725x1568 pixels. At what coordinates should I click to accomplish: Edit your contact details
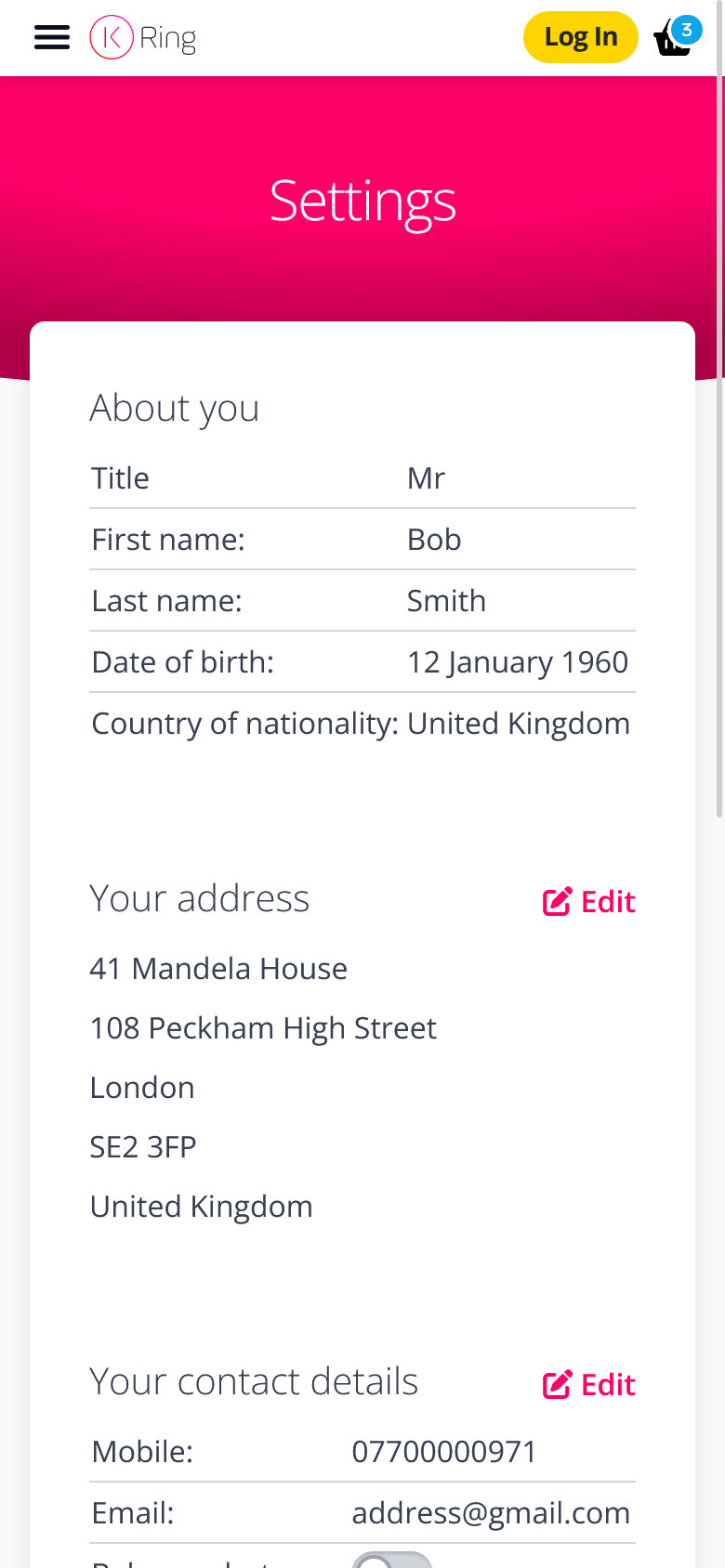point(589,1385)
